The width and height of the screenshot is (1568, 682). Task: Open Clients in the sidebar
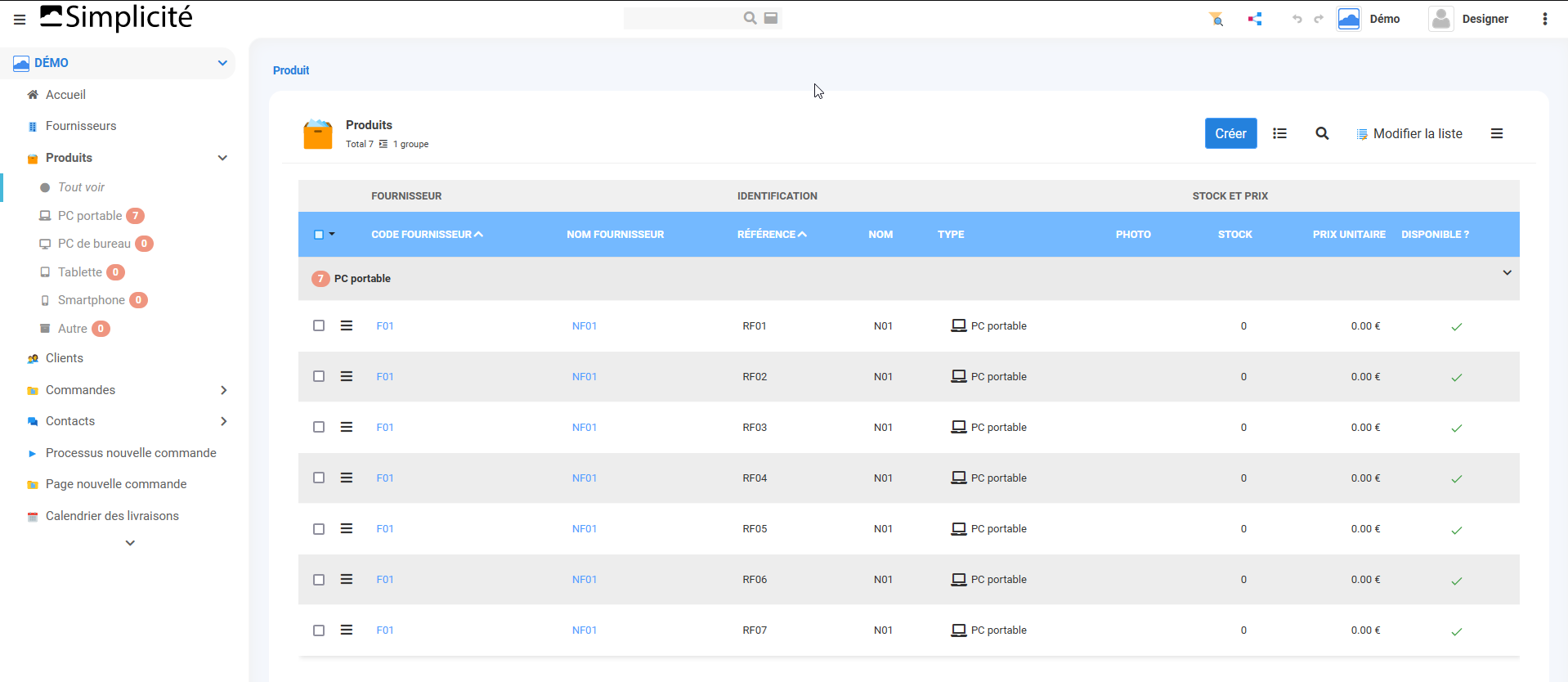(65, 358)
